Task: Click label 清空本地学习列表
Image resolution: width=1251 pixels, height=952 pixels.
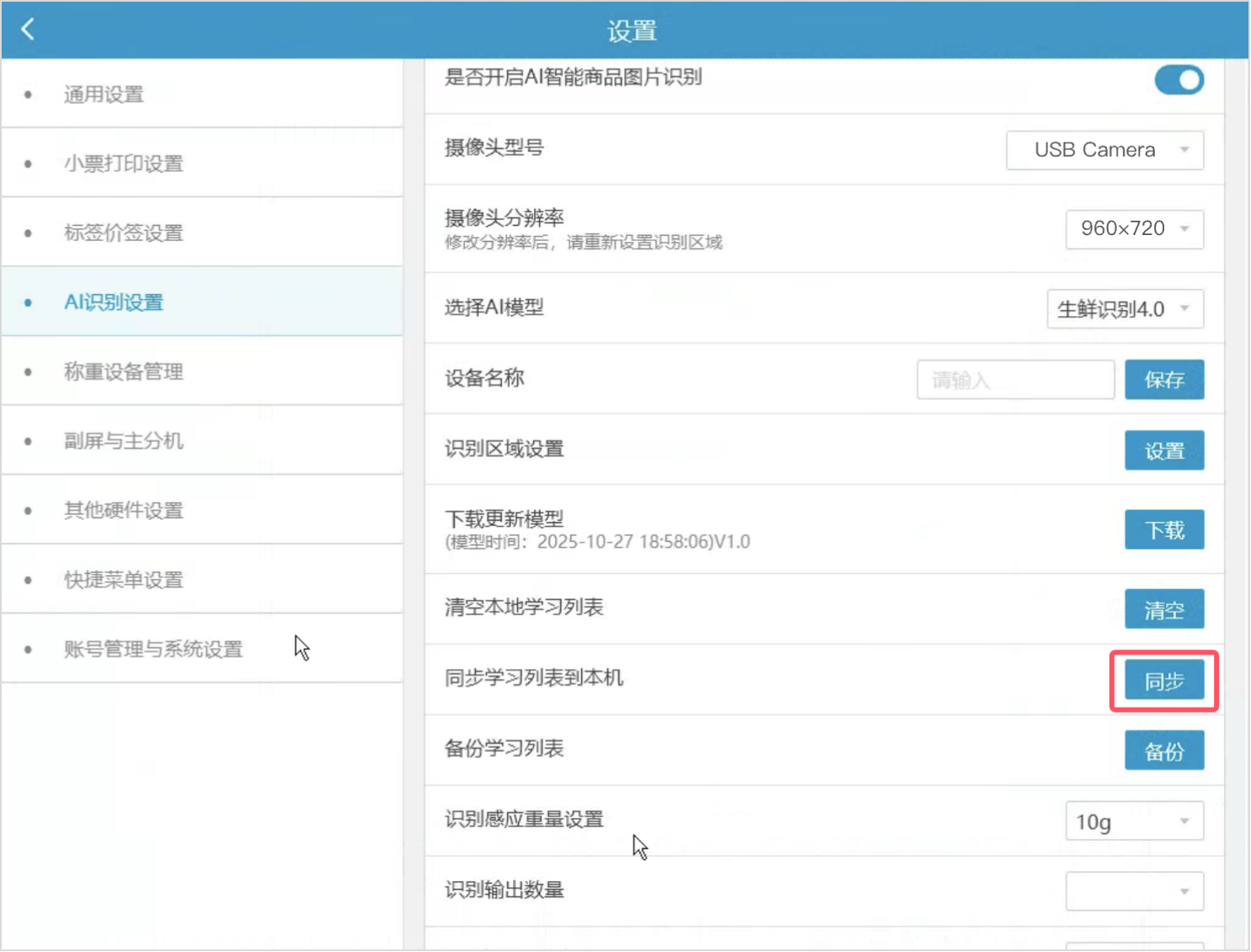Action: [x=524, y=607]
